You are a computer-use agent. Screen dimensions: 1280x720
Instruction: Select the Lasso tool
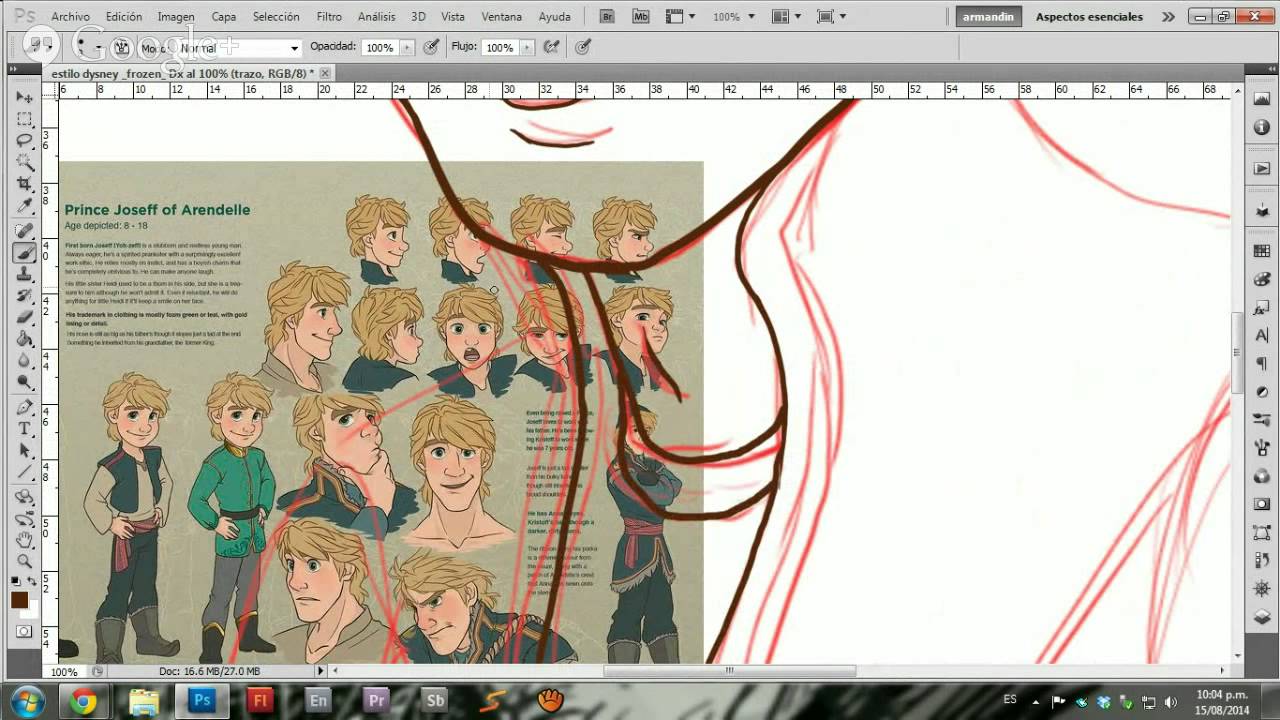[25, 141]
